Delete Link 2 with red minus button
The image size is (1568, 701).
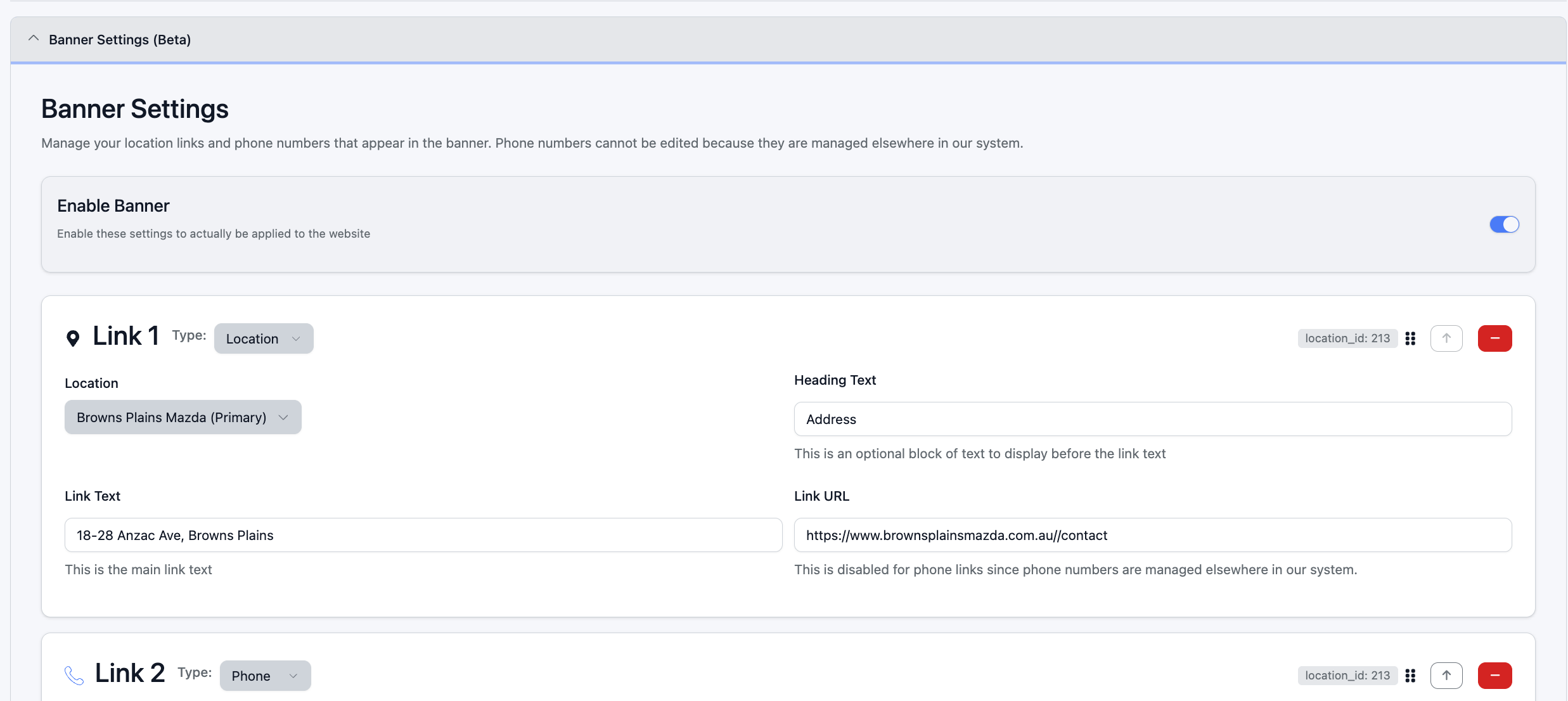coord(1494,676)
